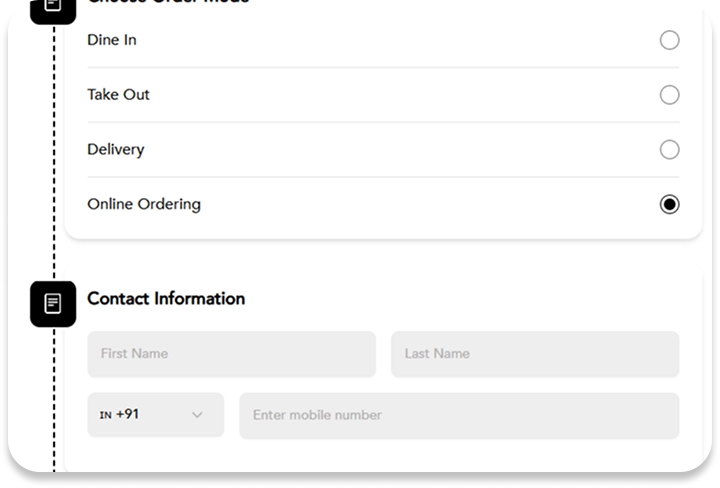The width and height of the screenshot is (720, 488).
Task: Open the +91 country code dropdown
Action: 155,415
